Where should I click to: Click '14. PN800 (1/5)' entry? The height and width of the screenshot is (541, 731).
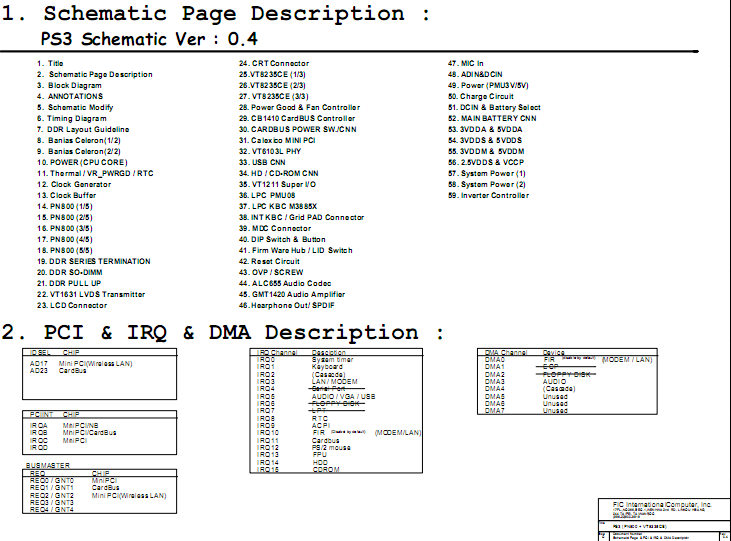pyautogui.click(x=65, y=207)
